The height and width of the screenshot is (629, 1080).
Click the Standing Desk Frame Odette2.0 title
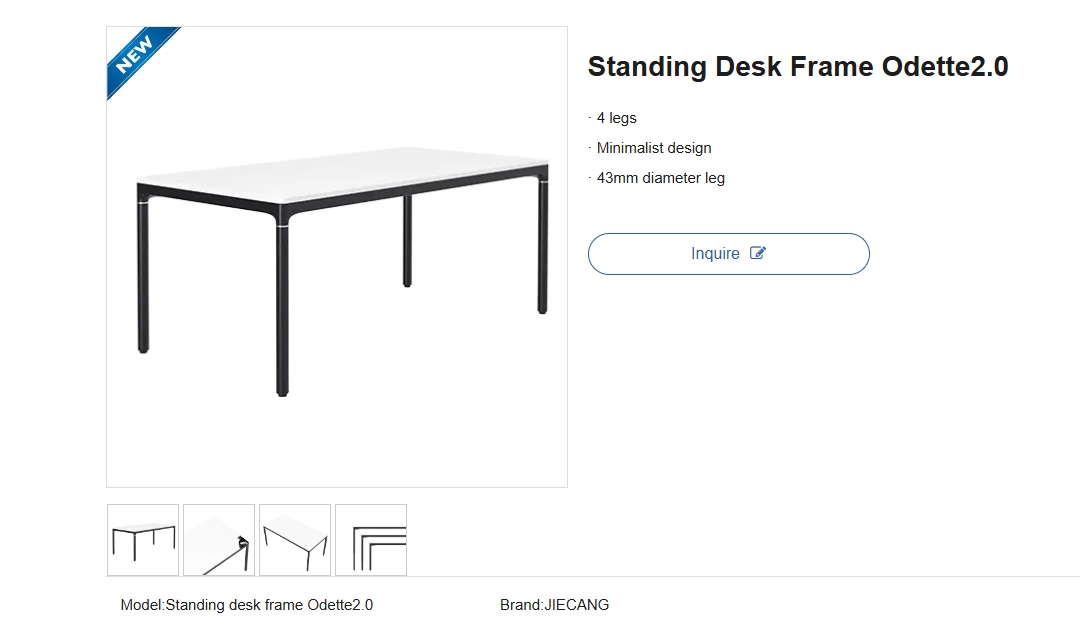click(x=798, y=67)
